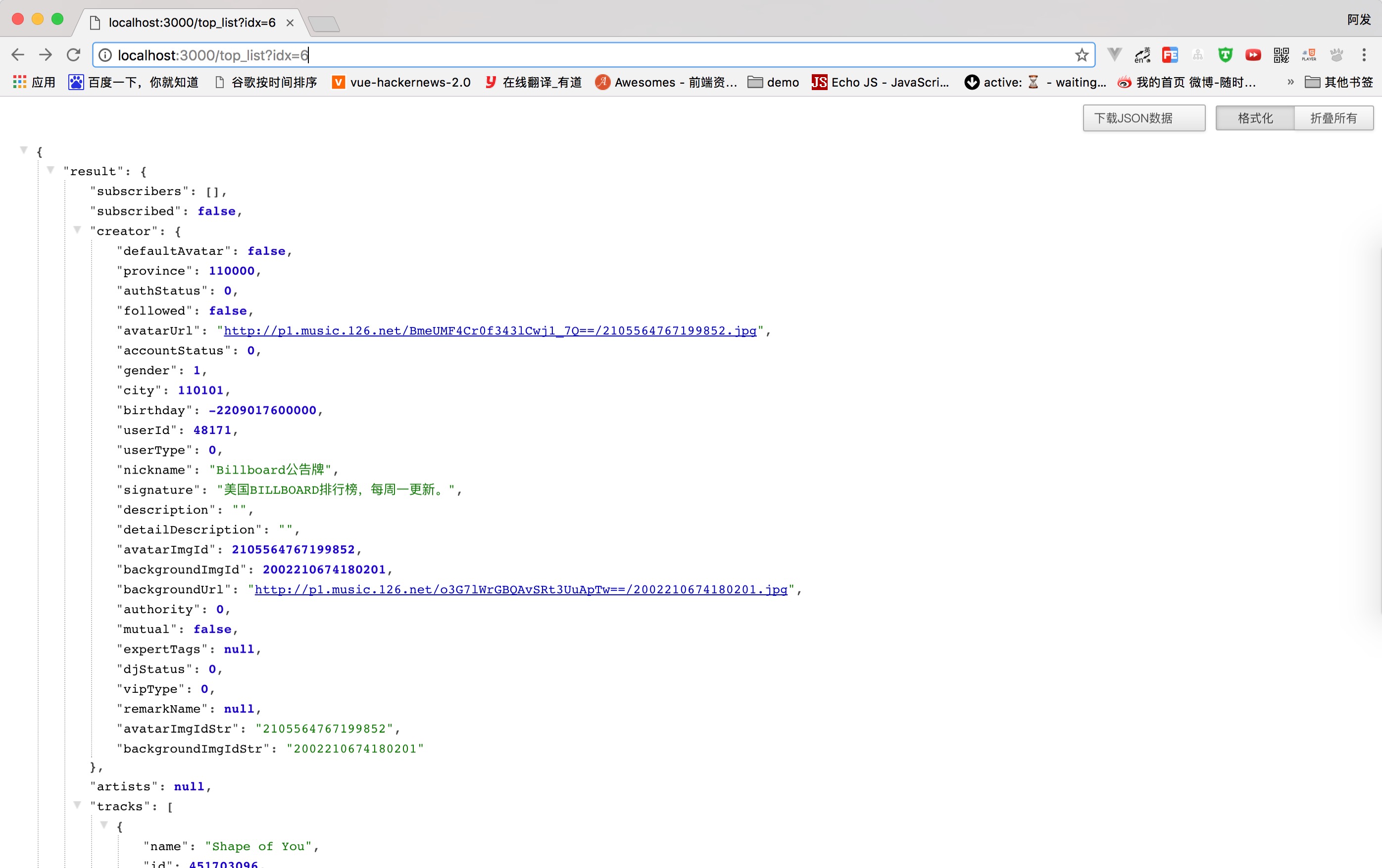
Task: Open the green shield extension
Action: coord(1225,55)
